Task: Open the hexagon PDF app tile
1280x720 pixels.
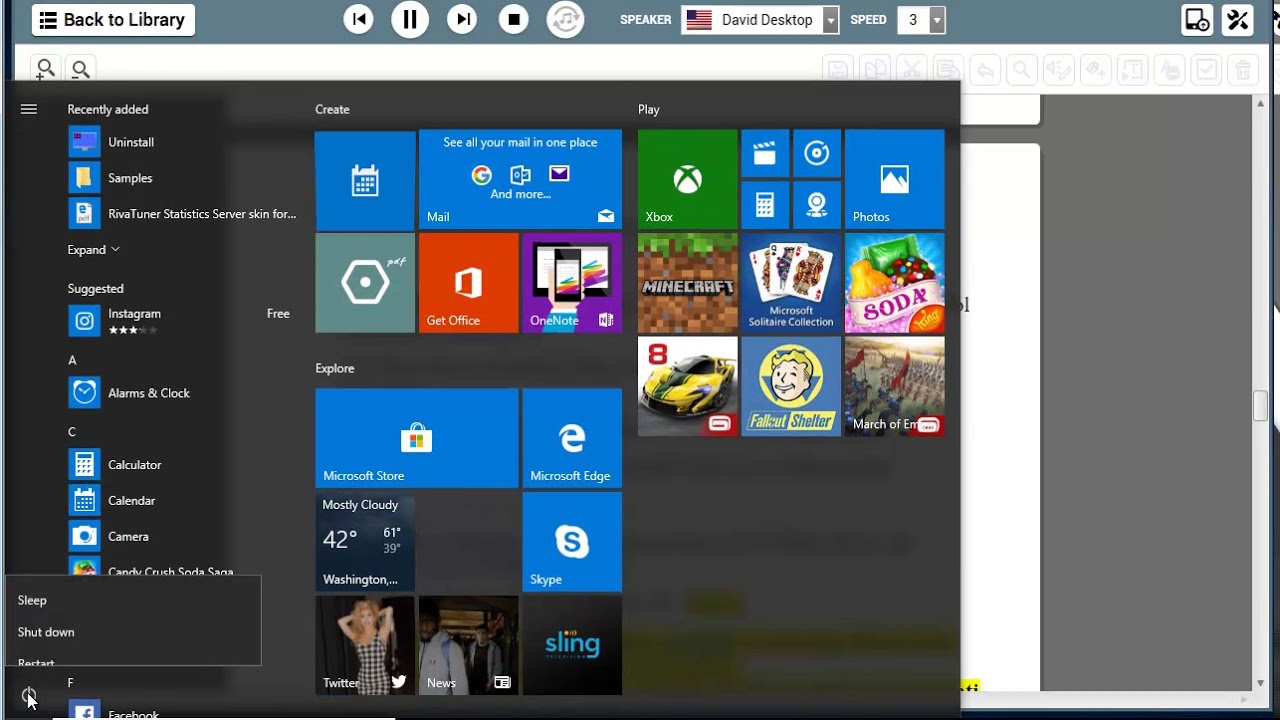Action: [x=365, y=283]
